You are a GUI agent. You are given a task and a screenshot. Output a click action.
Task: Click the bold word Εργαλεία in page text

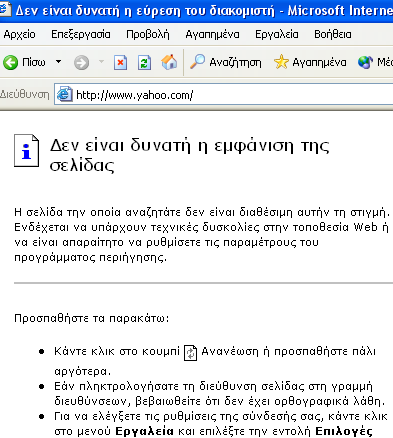[144, 431]
